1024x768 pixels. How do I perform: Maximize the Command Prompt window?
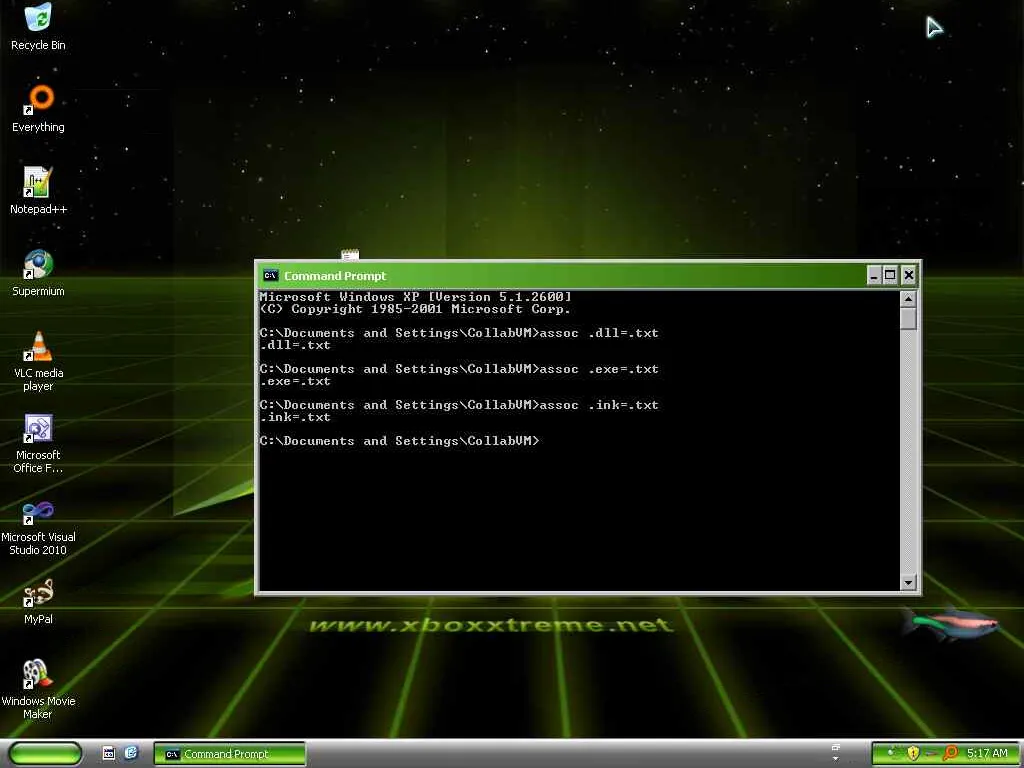point(891,276)
